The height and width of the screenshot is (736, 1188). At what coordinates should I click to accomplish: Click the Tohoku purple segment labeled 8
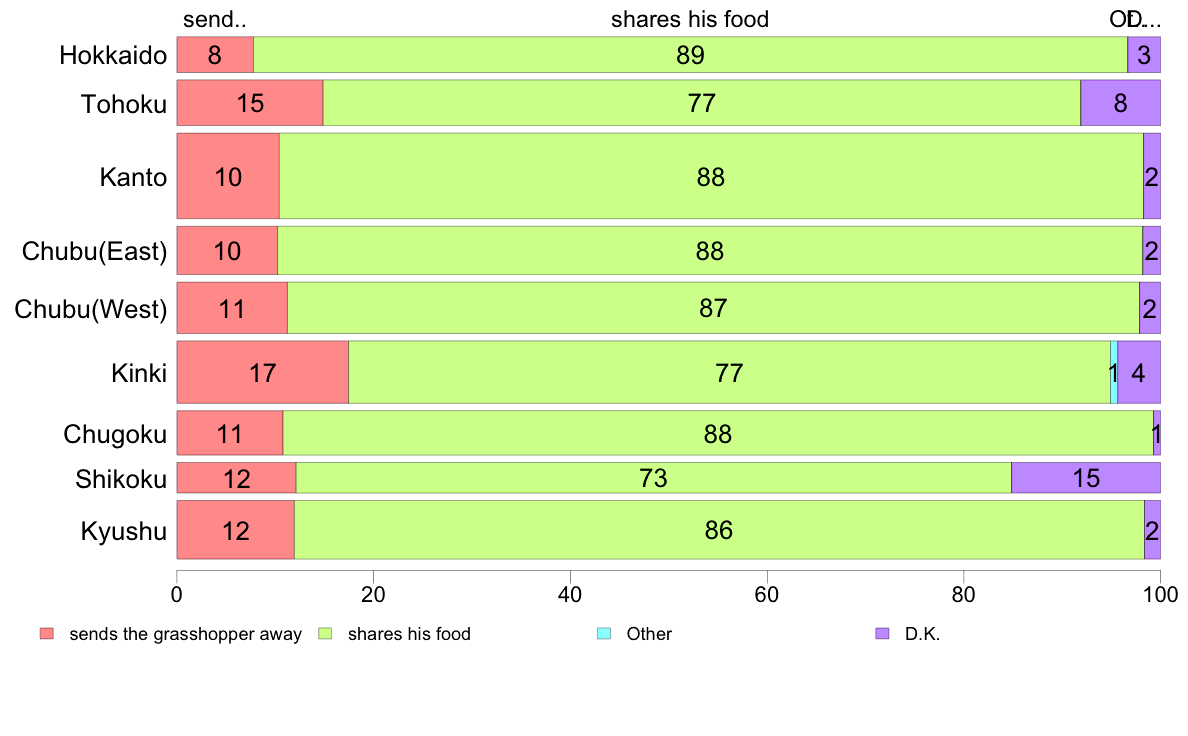pyautogui.click(x=1121, y=103)
